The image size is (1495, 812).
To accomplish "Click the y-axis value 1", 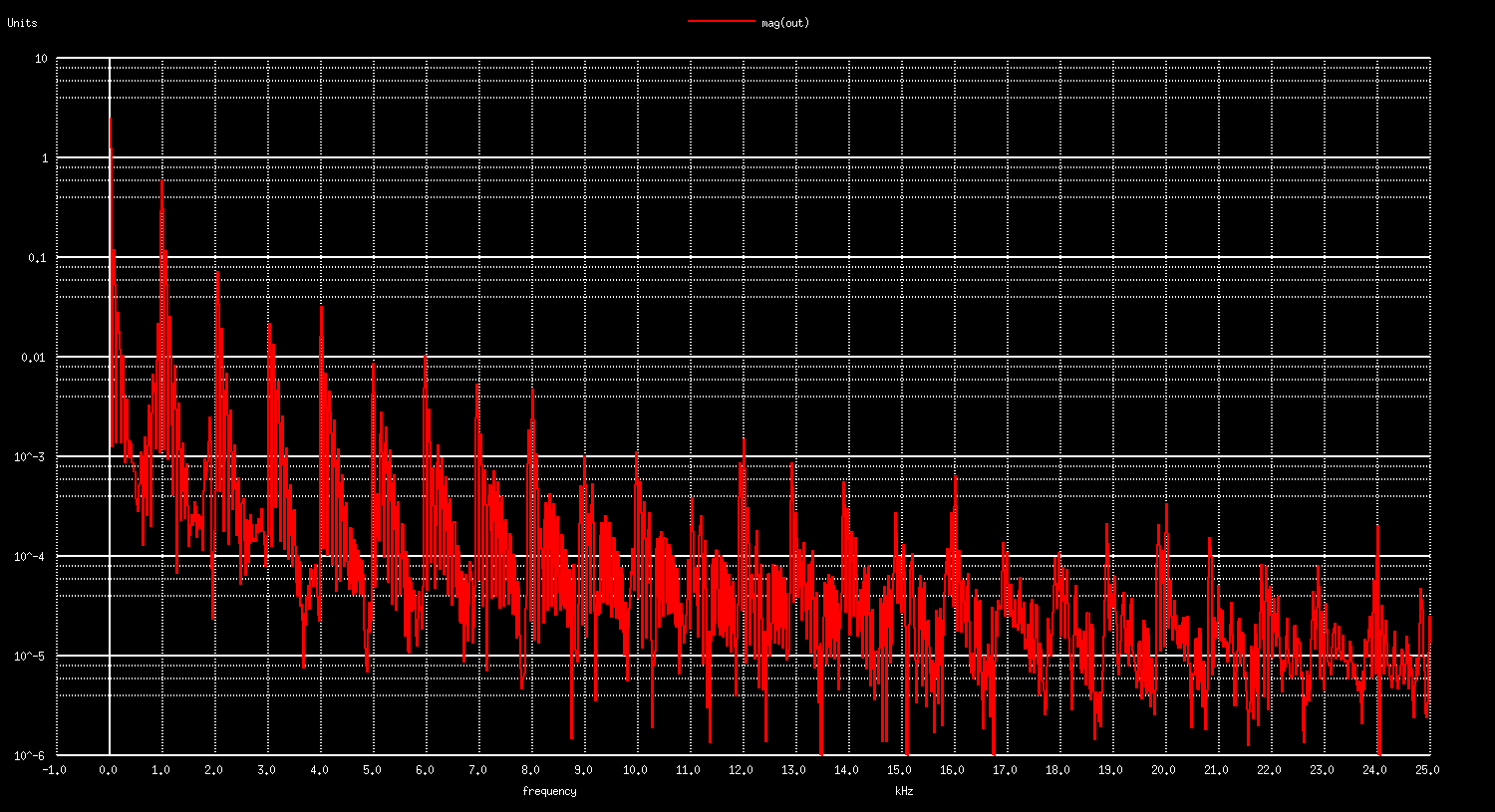I will [44, 158].
